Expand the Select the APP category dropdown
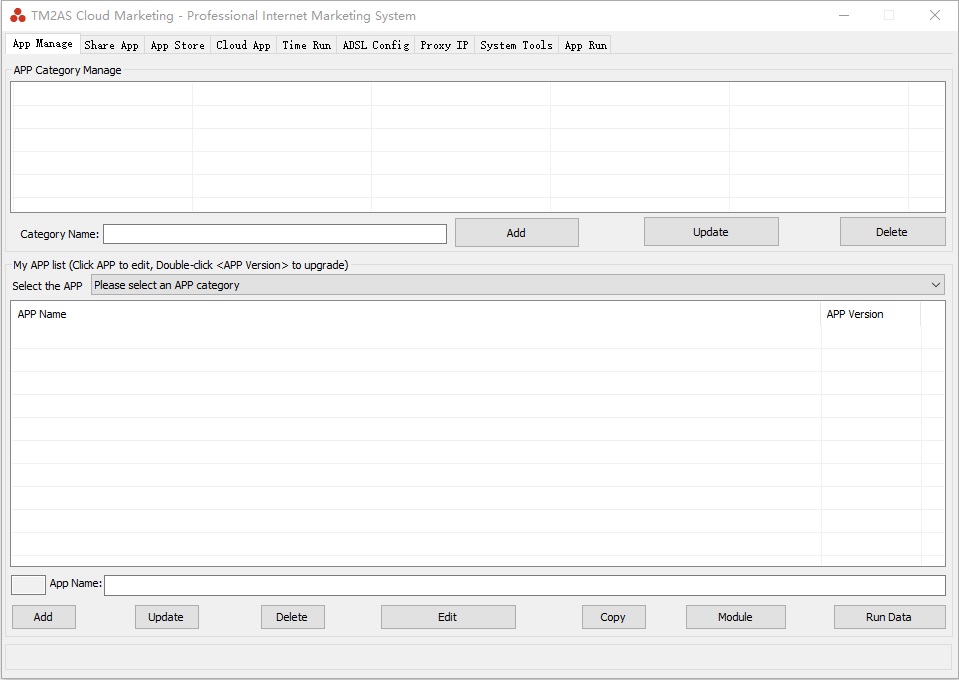 [x=517, y=285]
